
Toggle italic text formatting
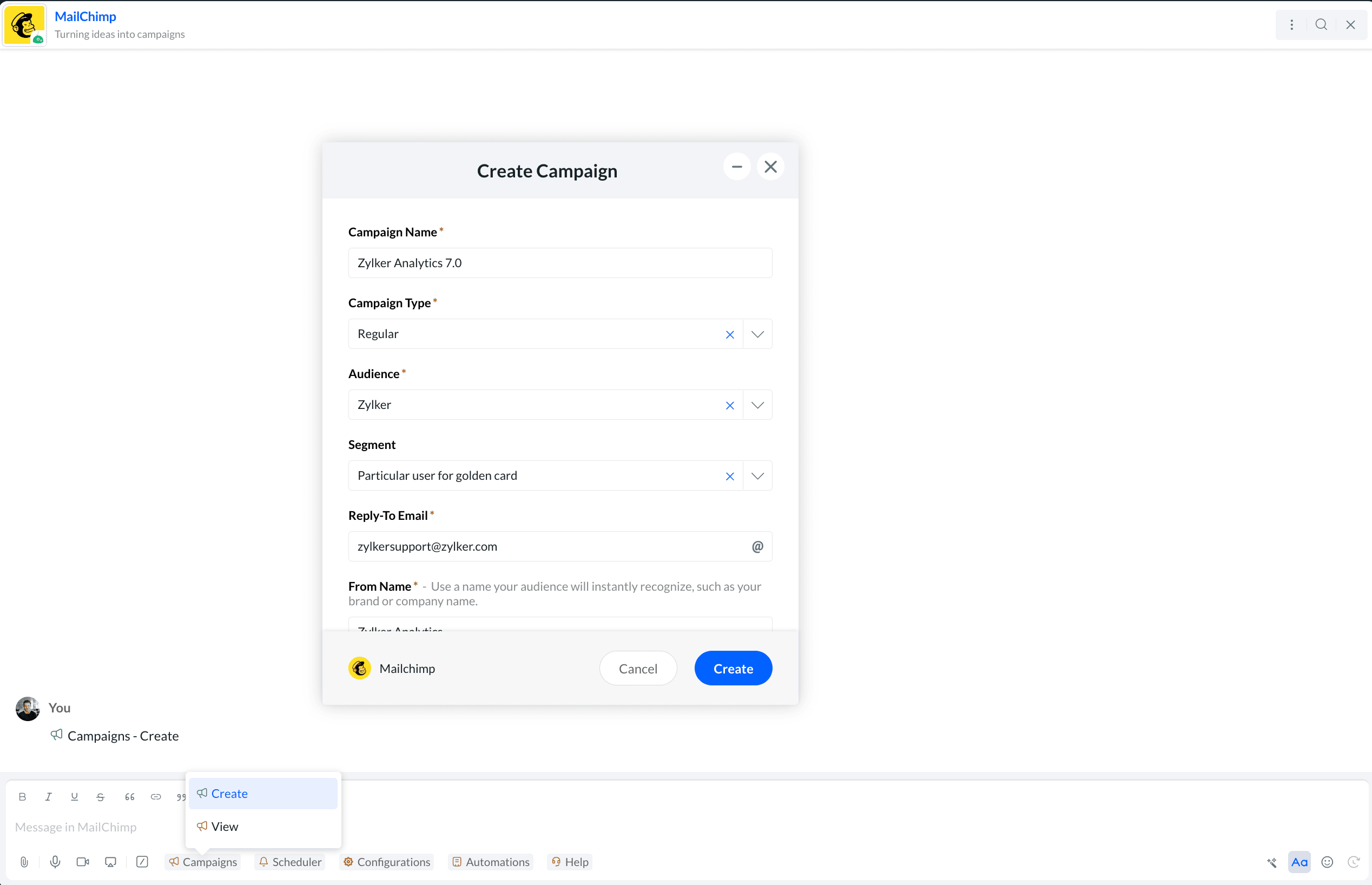(x=48, y=796)
